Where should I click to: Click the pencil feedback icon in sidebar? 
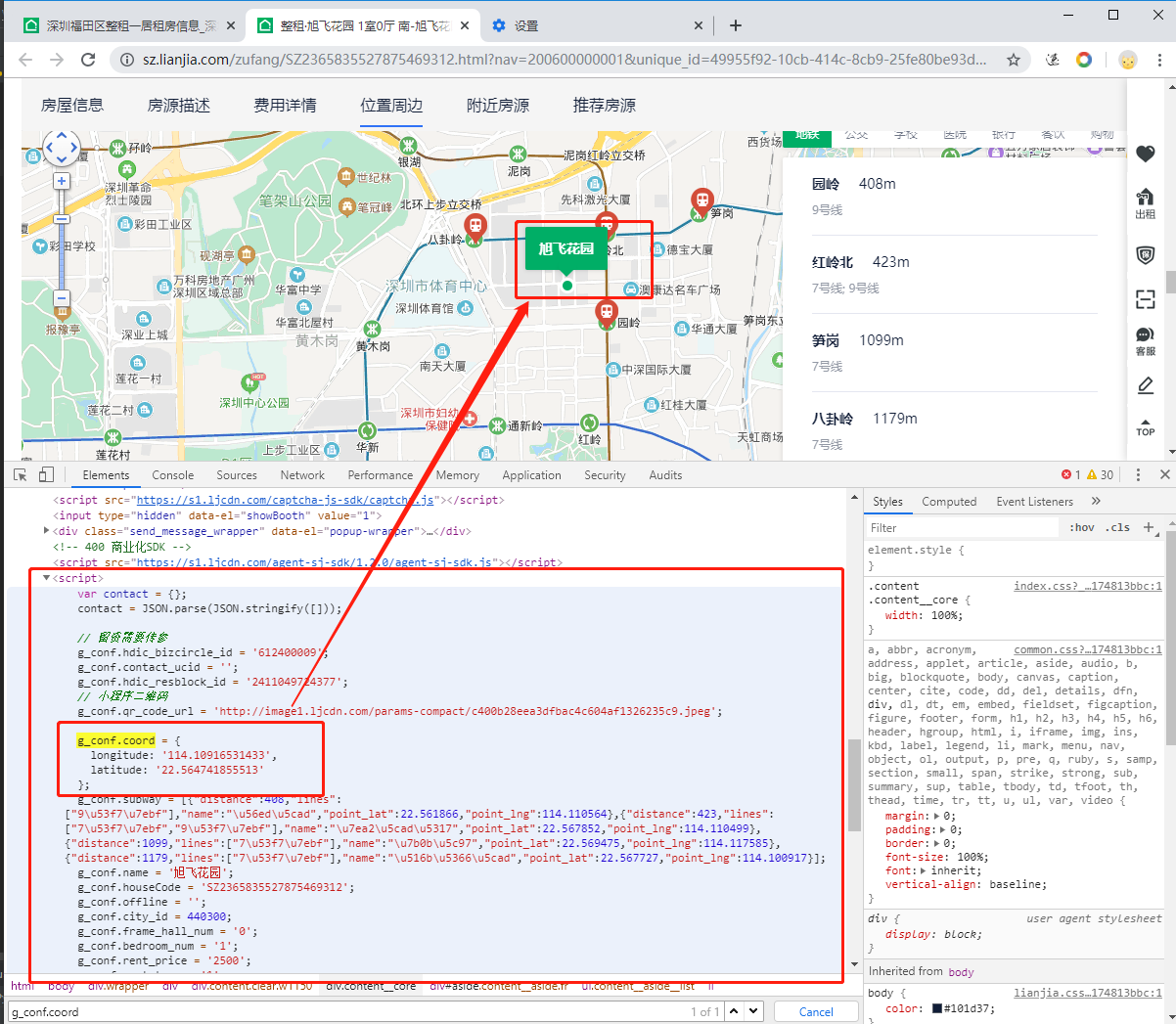pyautogui.click(x=1146, y=386)
